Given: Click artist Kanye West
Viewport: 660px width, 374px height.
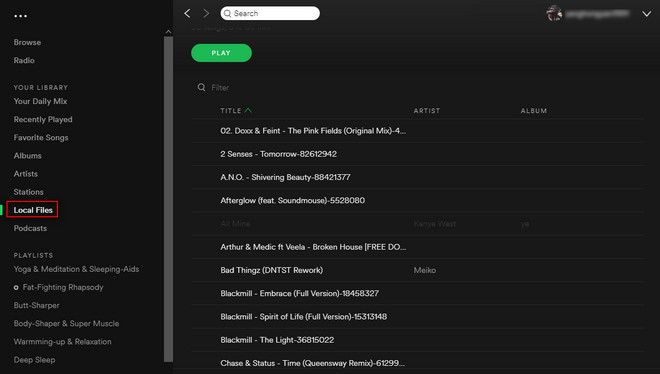Looking at the screenshot, I should tap(435, 224).
